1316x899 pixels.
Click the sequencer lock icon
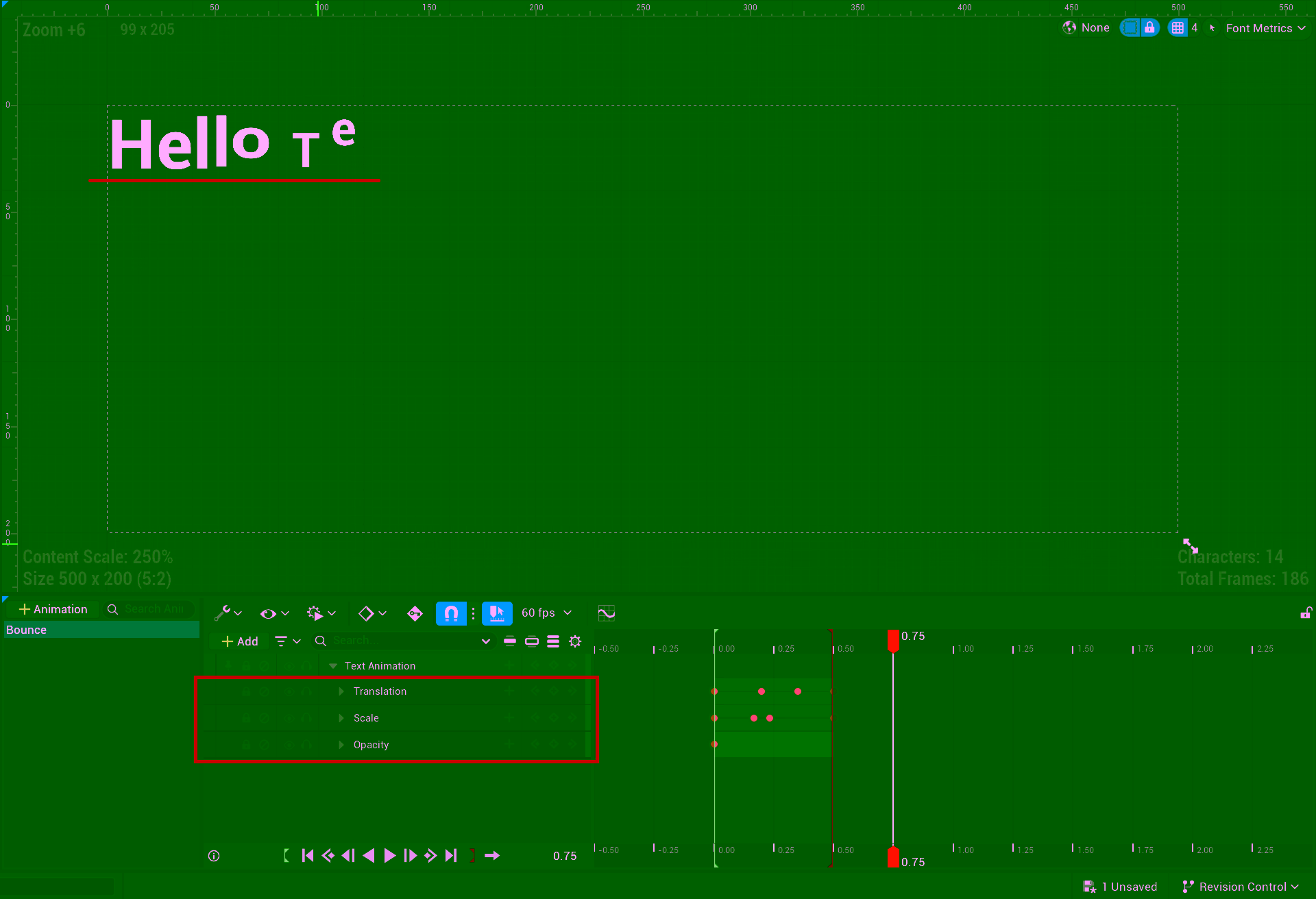1306,613
